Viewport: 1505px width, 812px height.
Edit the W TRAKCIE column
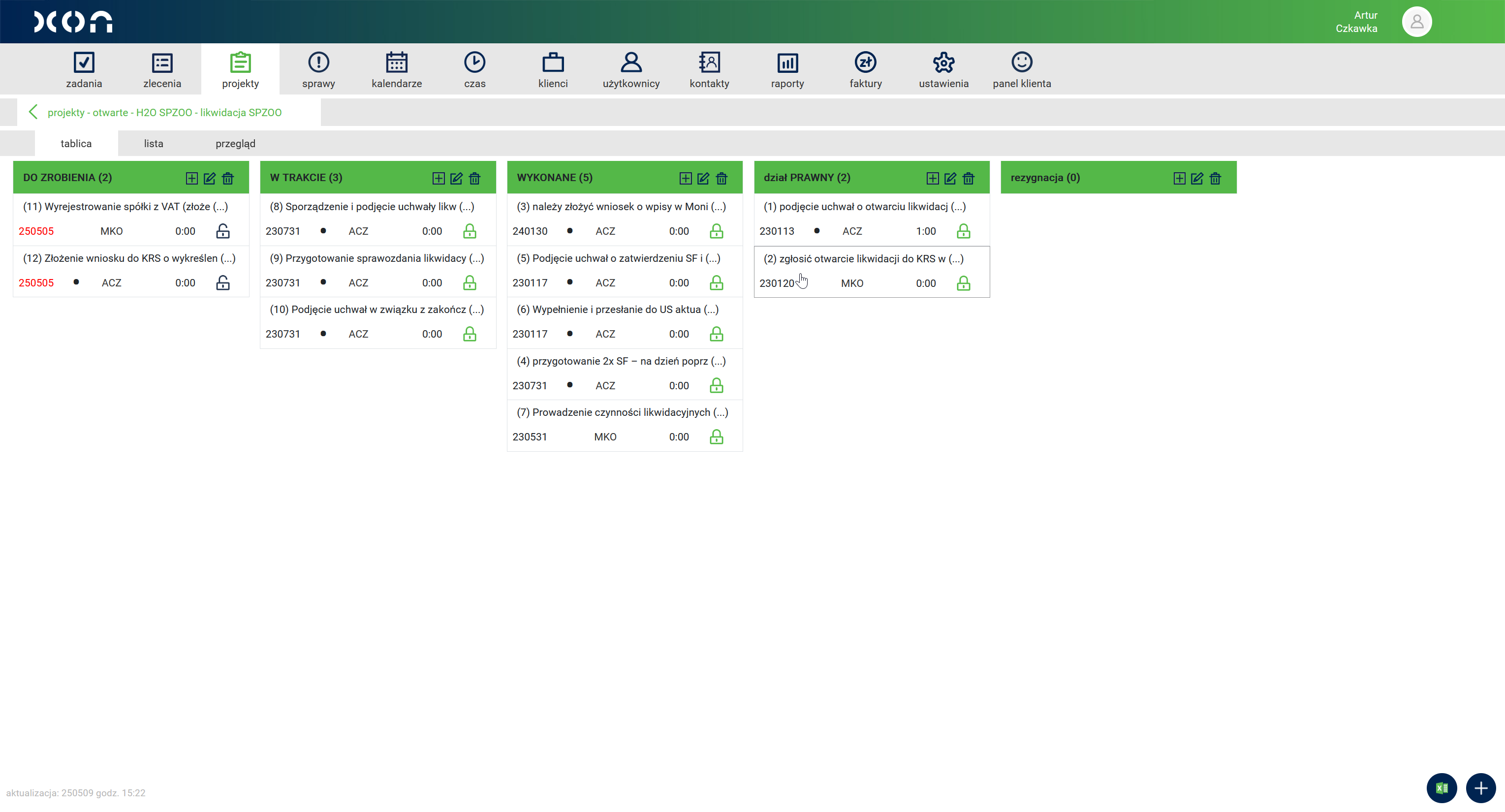[456, 178]
